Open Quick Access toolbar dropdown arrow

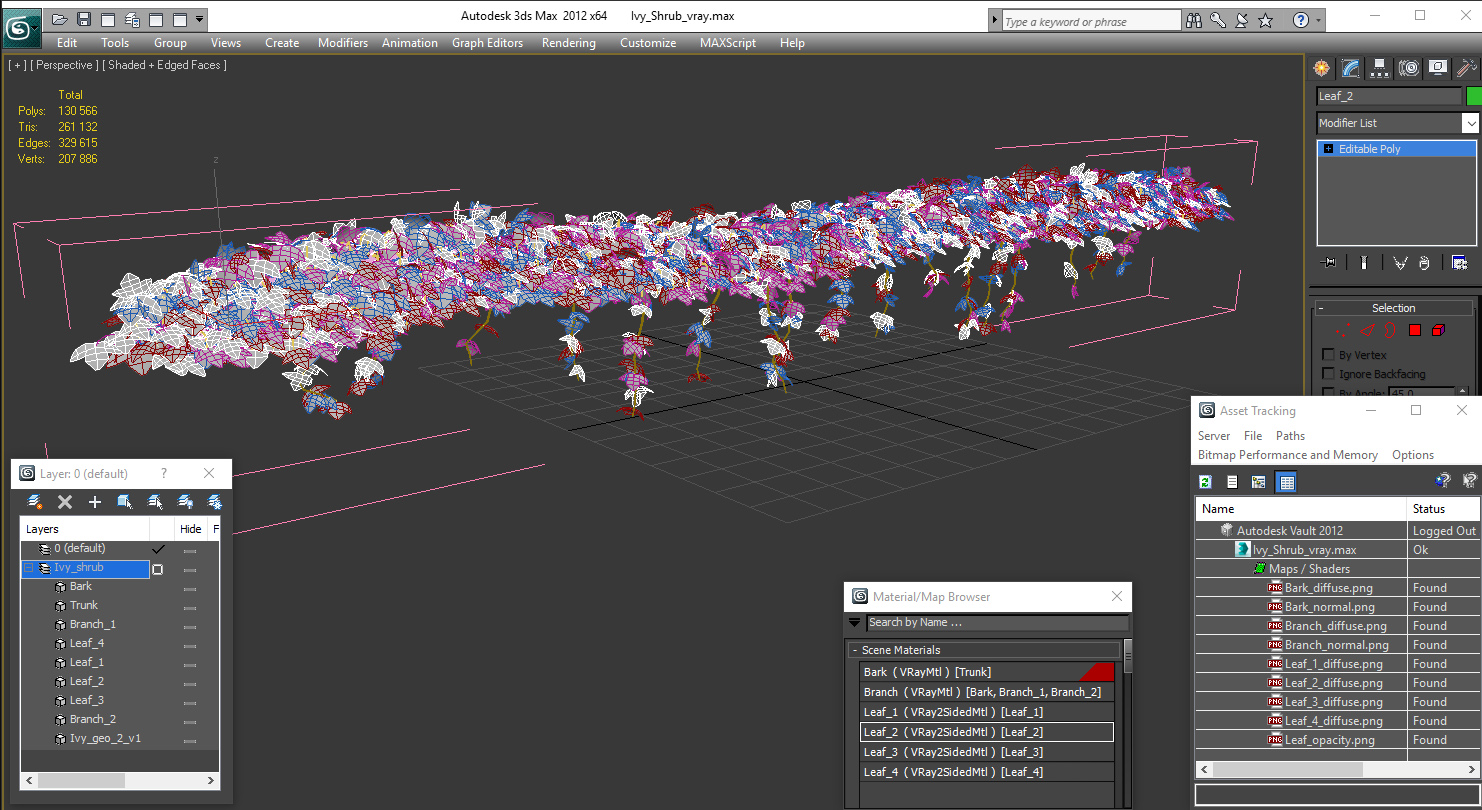click(200, 19)
